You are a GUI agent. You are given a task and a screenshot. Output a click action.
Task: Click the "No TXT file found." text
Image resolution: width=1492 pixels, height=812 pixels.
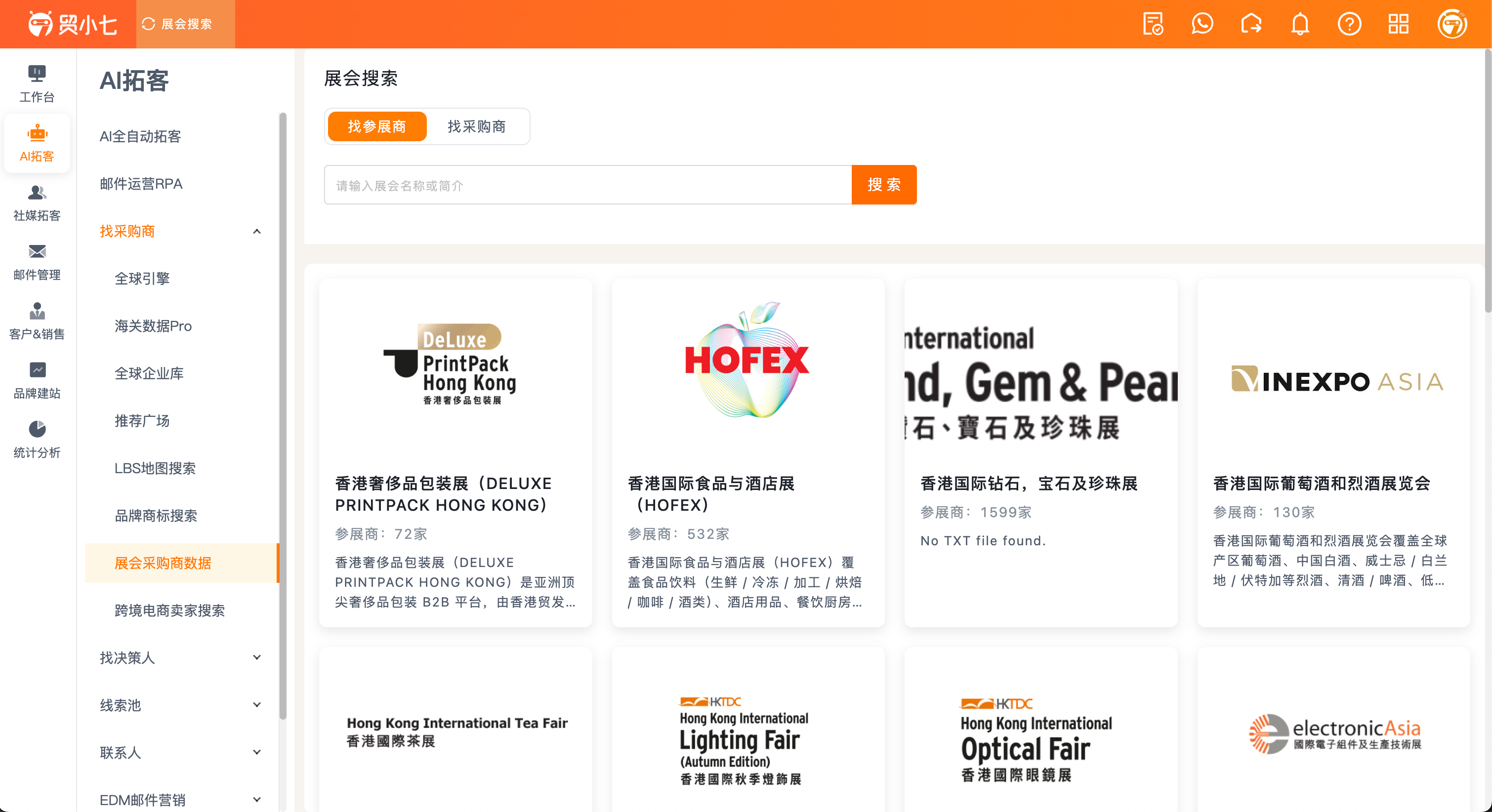[983, 540]
